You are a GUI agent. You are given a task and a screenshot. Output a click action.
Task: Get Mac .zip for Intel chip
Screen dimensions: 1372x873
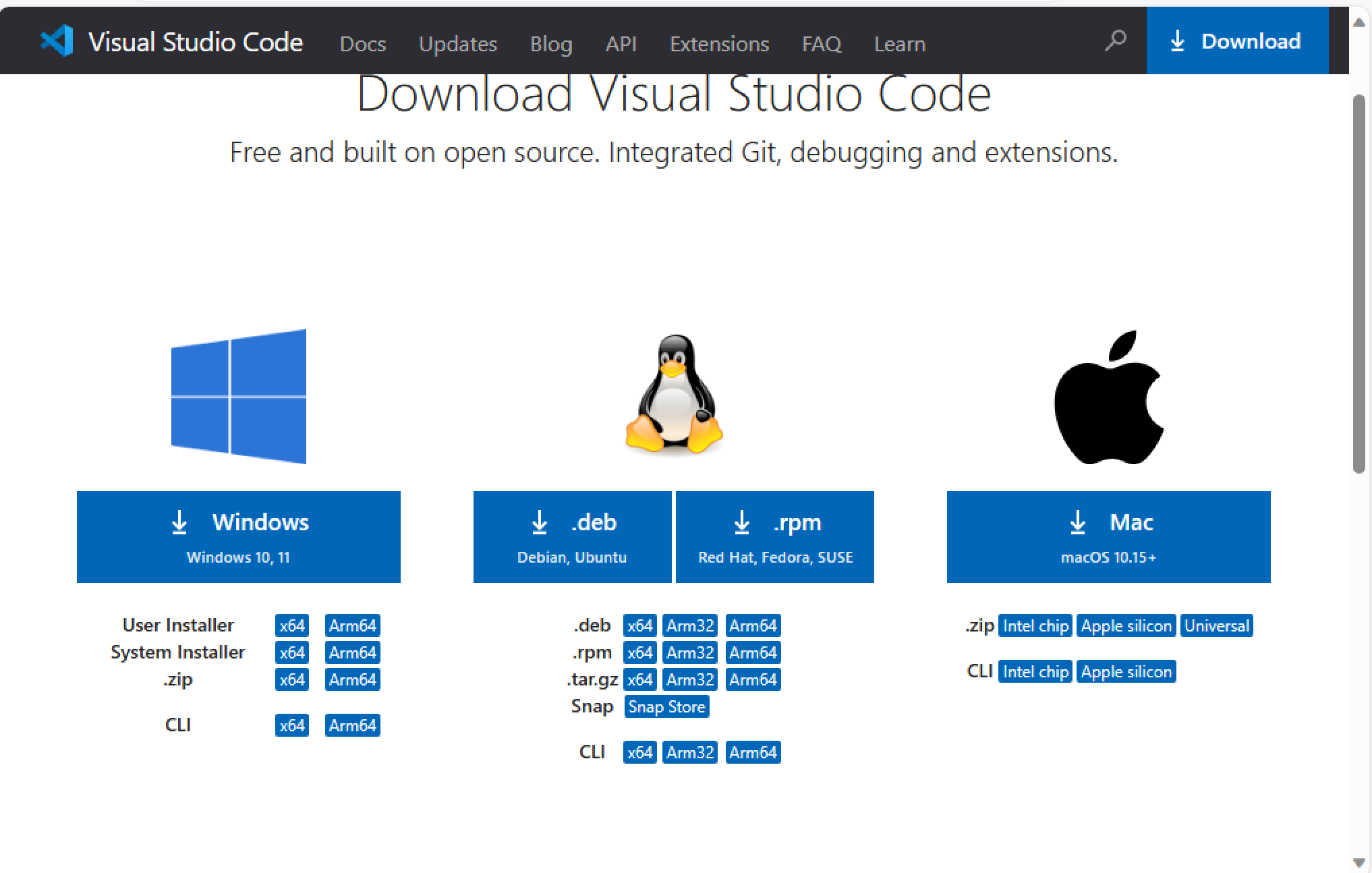pyautogui.click(x=1035, y=625)
